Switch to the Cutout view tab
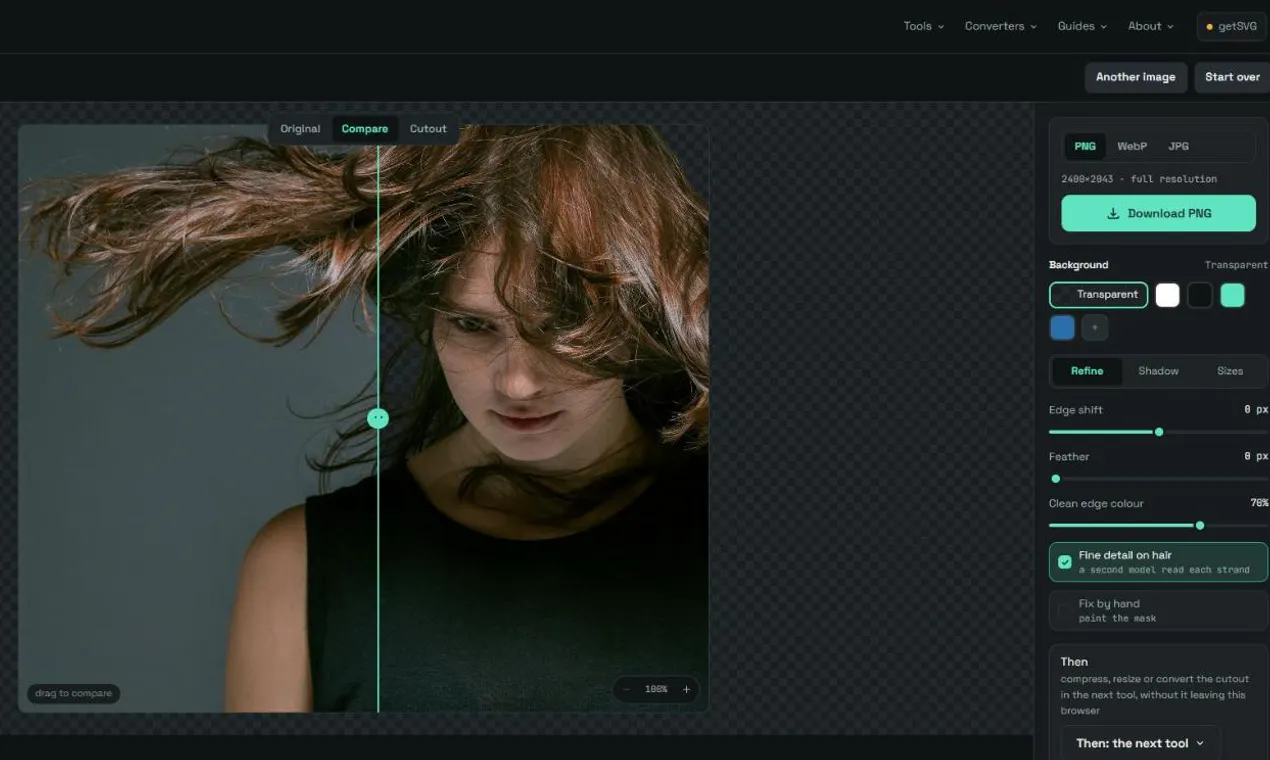The height and width of the screenshot is (760, 1270). (428, 129)
